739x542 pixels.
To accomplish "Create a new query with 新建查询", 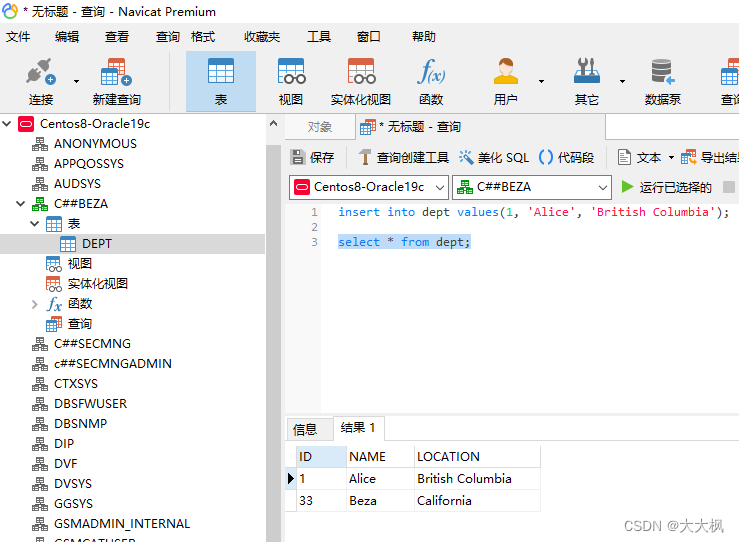I will pos(116,81).
